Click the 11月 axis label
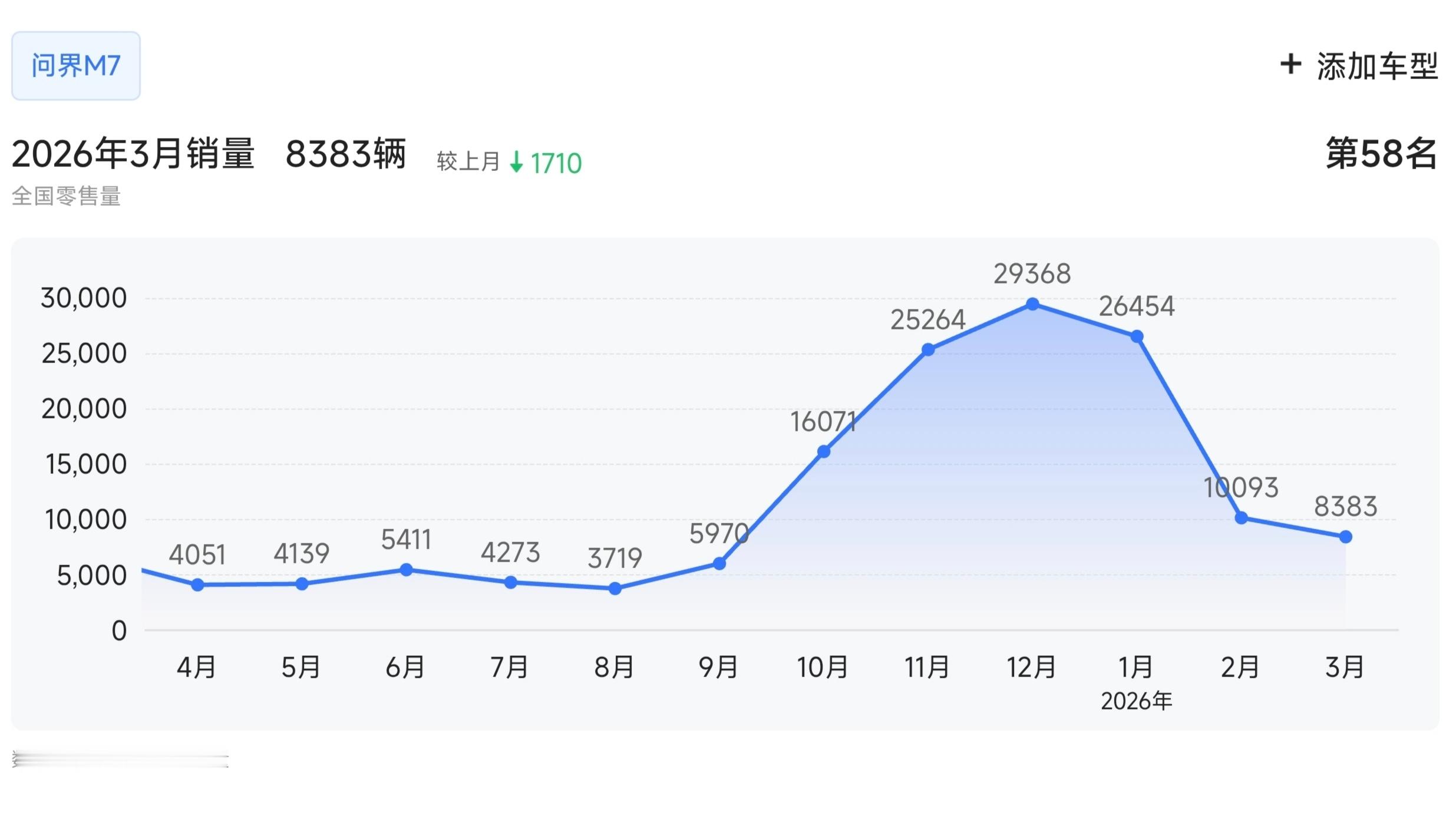The height and width of the screenshot is (819, 1456). 927,667
